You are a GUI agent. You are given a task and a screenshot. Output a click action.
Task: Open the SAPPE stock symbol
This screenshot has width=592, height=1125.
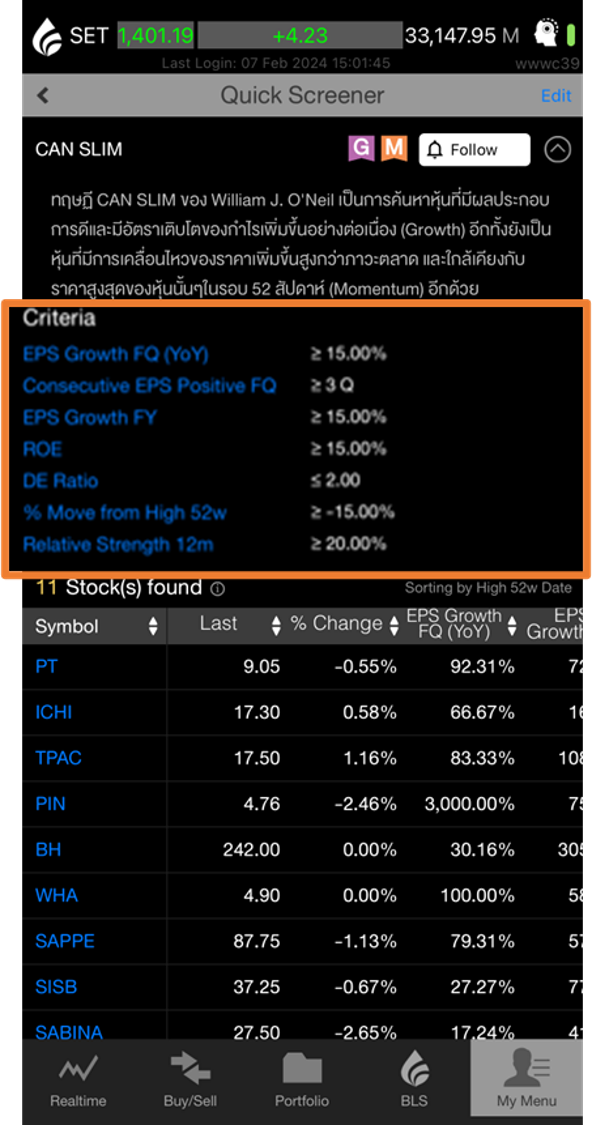65,941
